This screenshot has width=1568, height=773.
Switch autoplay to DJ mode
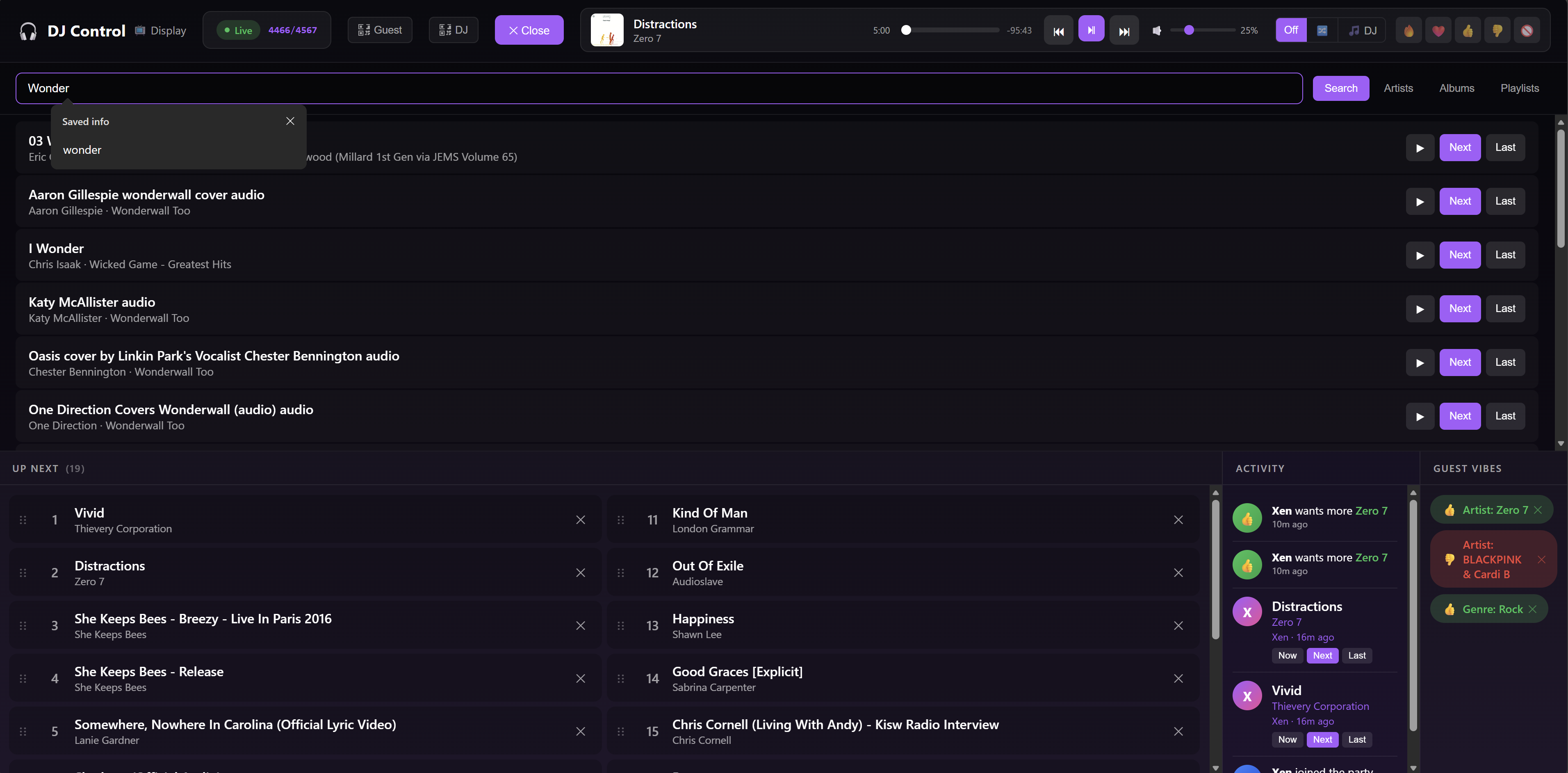pos(1362,30)
